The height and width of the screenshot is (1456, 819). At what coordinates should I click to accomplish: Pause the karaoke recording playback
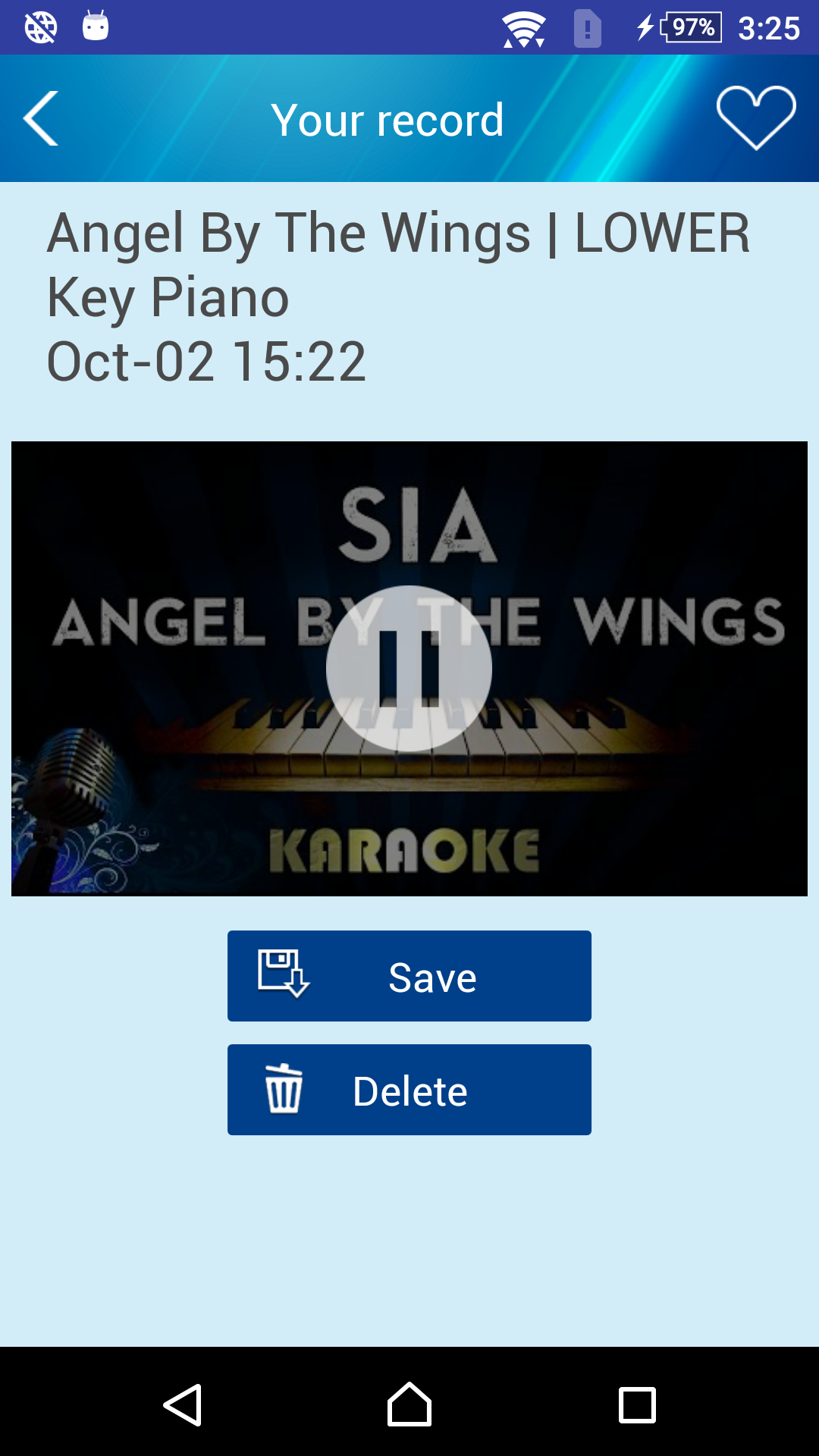(x=409, y=668)
